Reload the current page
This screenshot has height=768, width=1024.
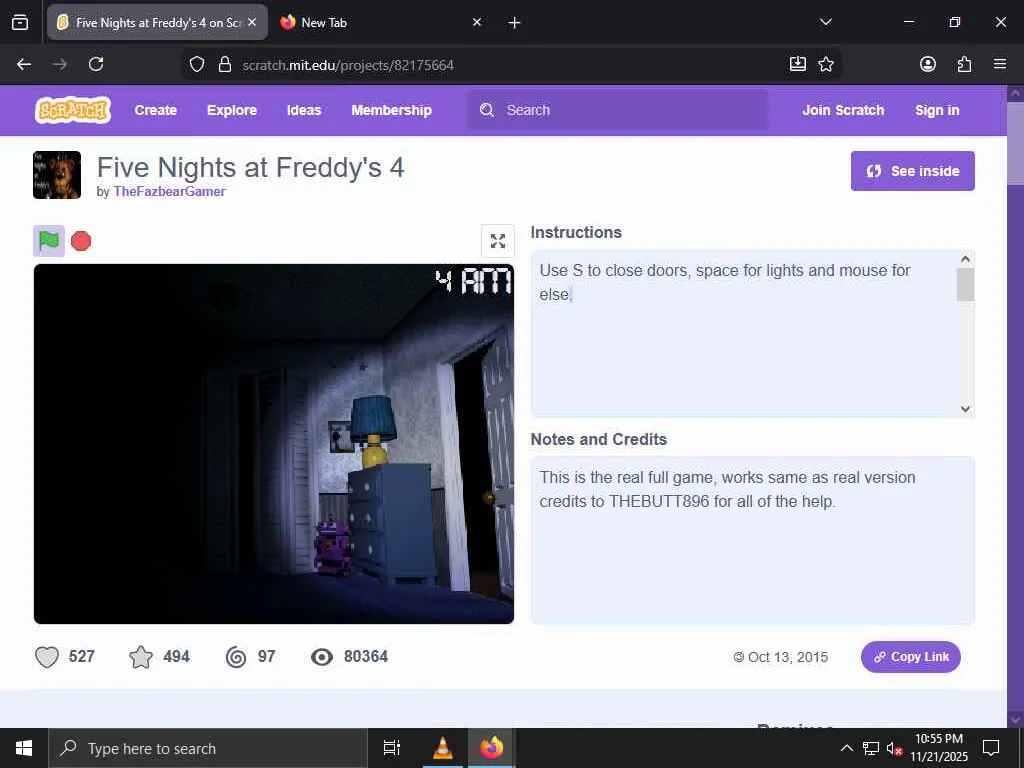(96, 64)
